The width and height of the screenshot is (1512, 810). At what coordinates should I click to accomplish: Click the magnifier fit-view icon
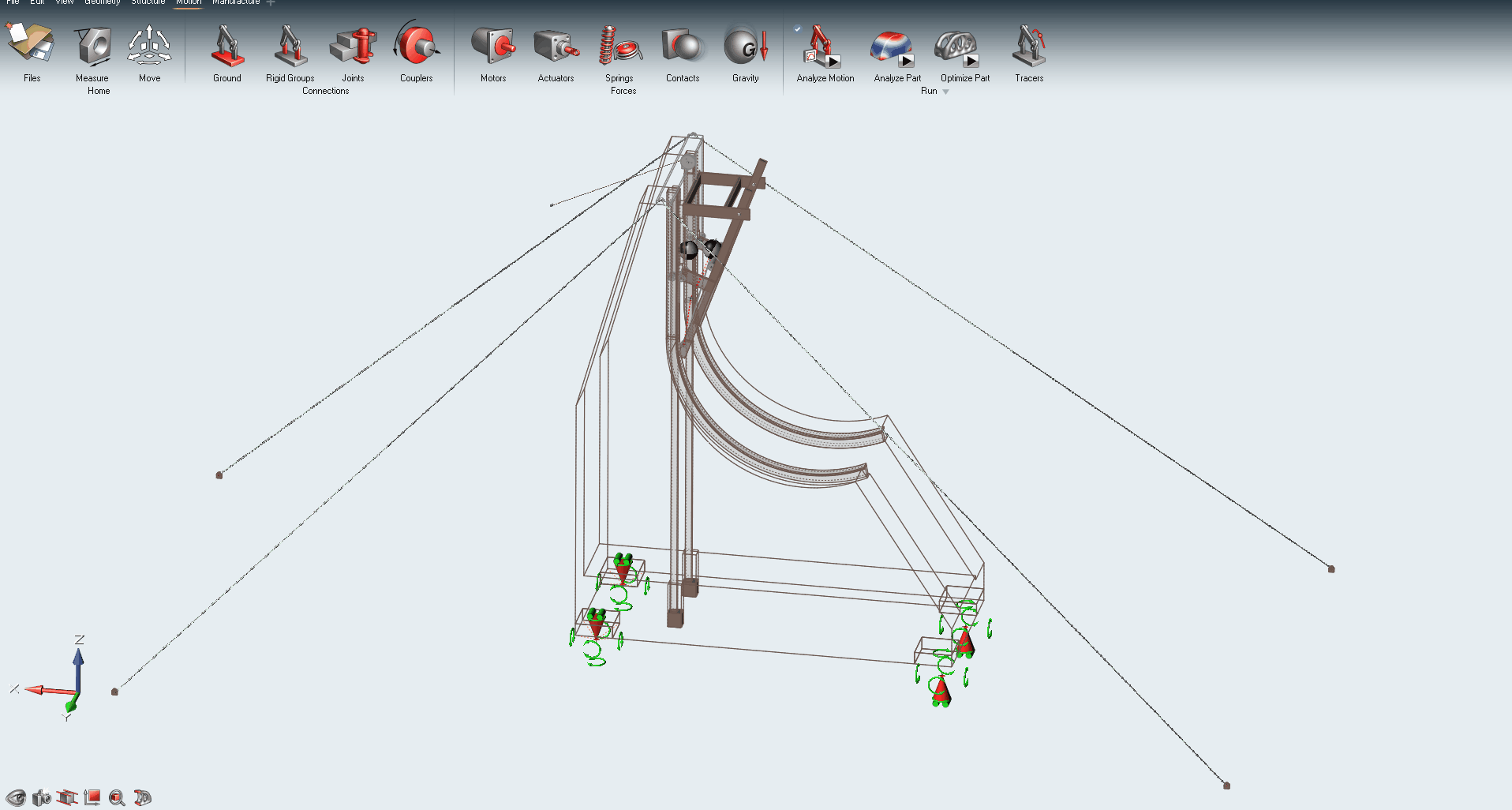coord(118,798)
